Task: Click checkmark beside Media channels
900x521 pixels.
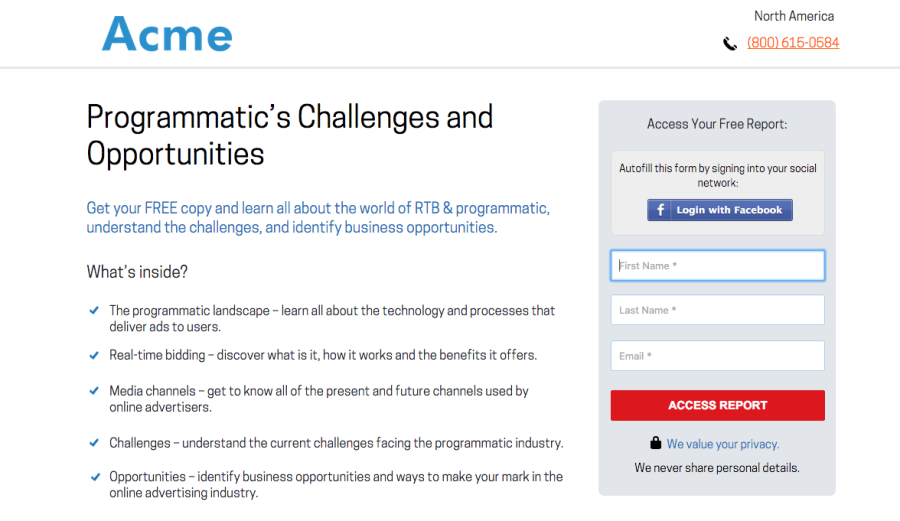Action: (x=94, y=391)
